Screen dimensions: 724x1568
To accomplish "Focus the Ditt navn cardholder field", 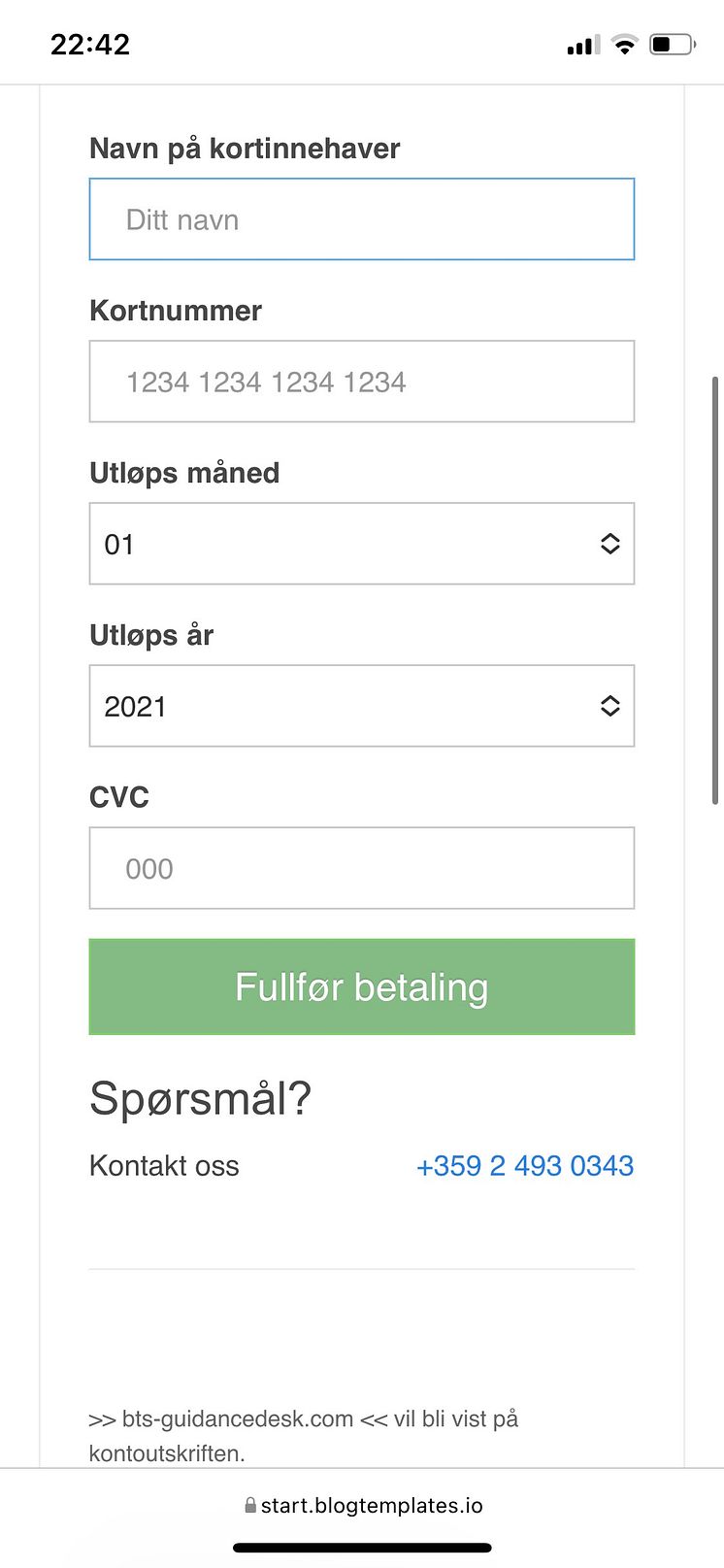I will pos(361,219).
